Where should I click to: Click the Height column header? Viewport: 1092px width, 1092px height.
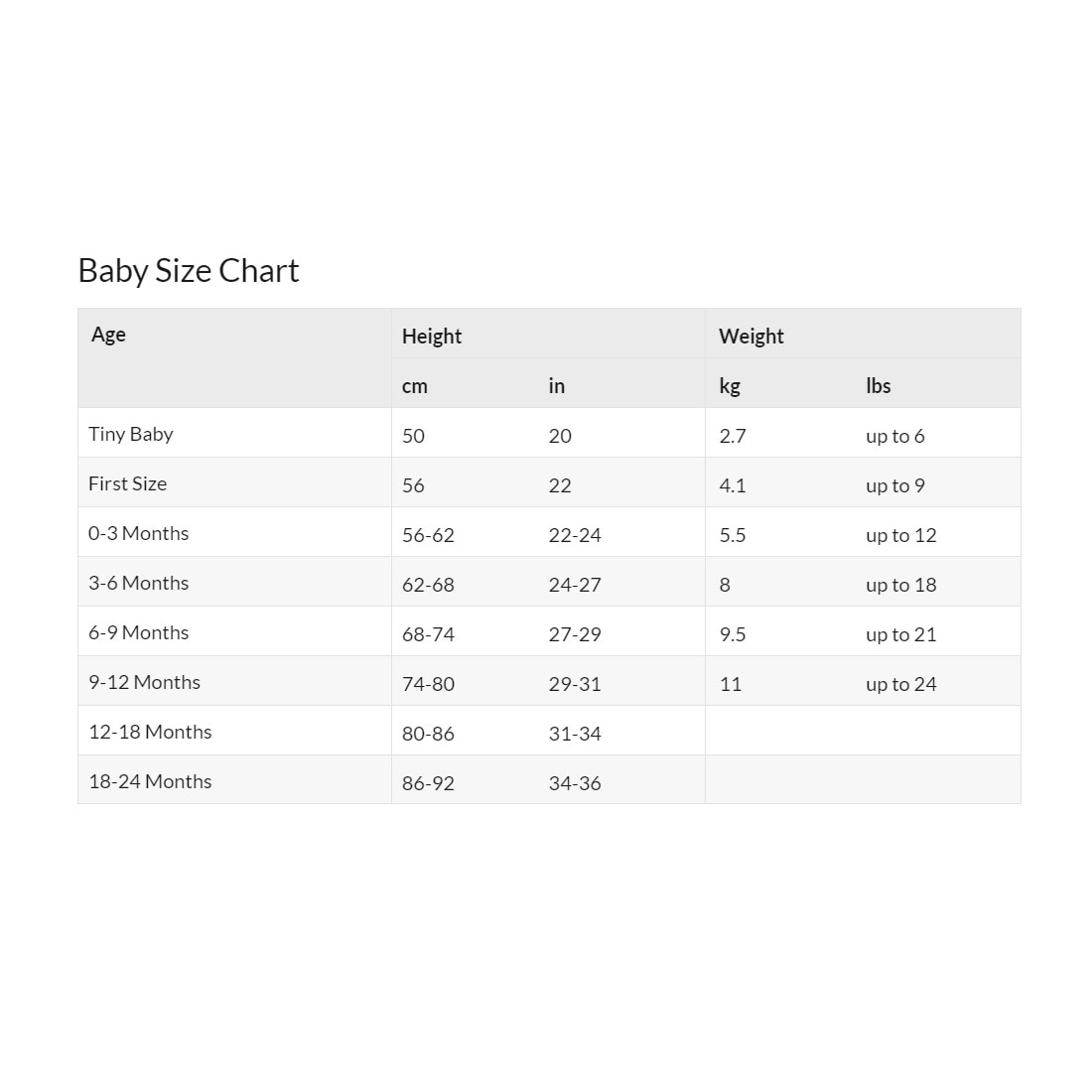coord(432,337)
